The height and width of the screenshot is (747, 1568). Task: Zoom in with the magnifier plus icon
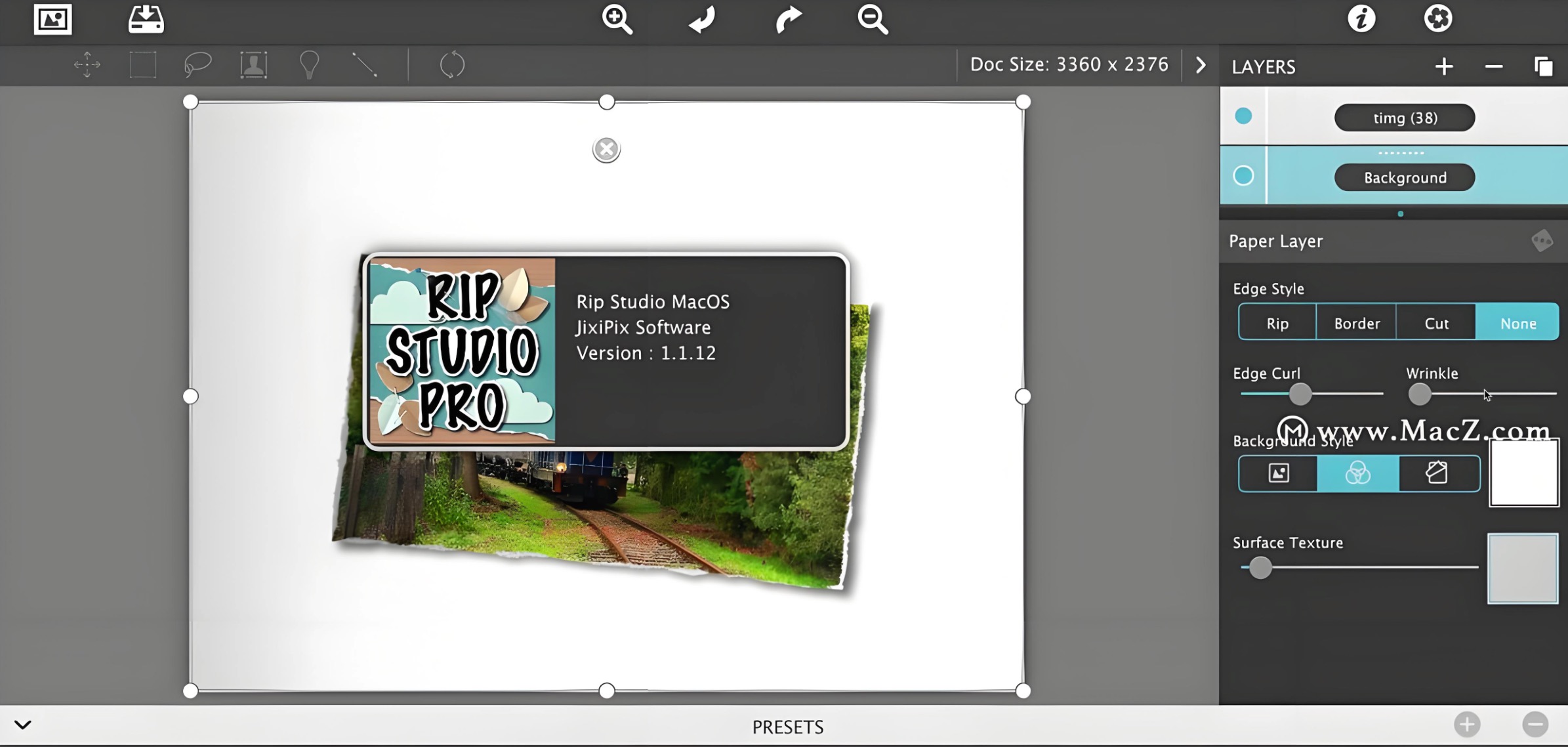[x=617, y=19]
